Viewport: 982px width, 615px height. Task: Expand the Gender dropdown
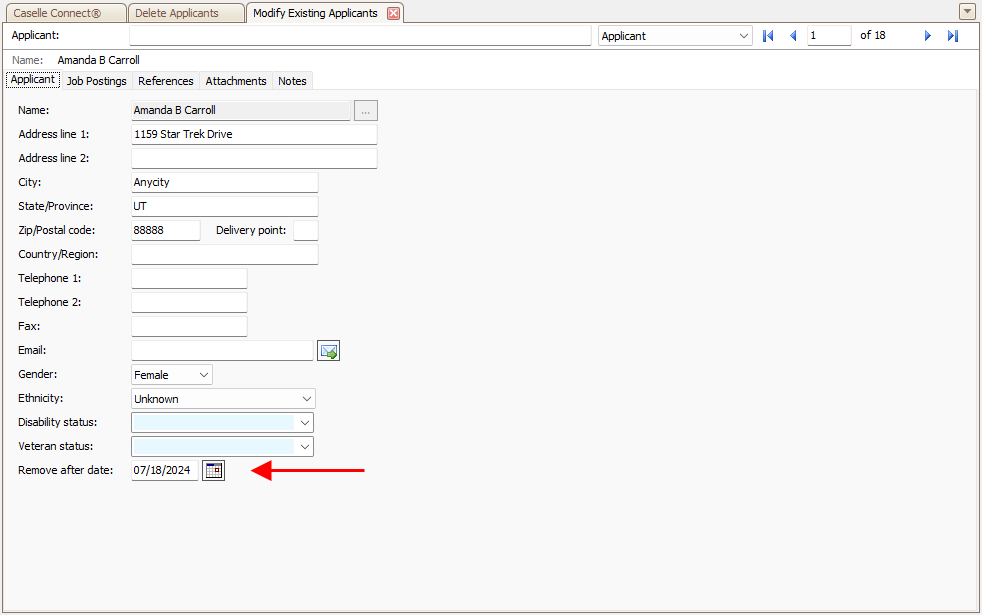click(x=204, y=375)
